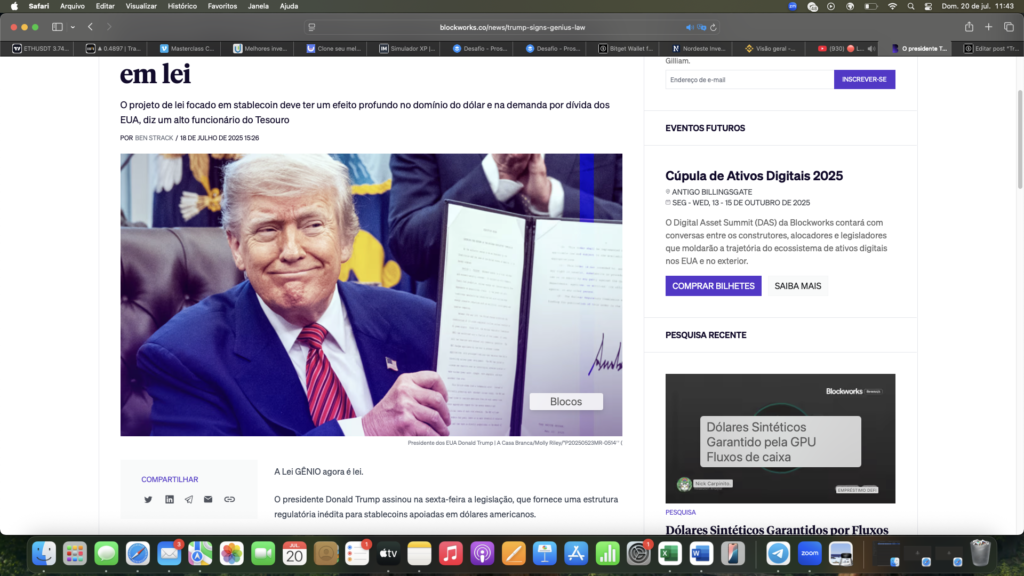The image size is (1024, 576).
Task: Open Spotlight search in the menu bar
Action: [911, 7]
